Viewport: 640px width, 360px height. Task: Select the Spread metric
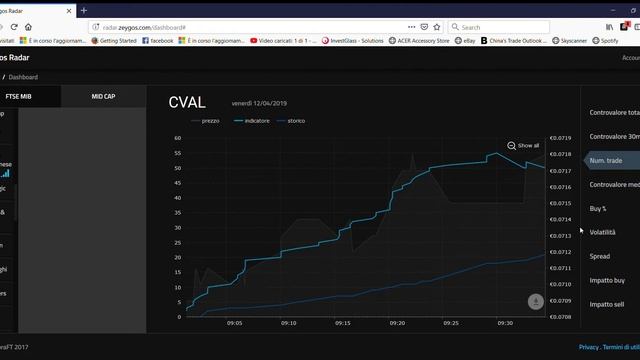[x=600, y=256]
